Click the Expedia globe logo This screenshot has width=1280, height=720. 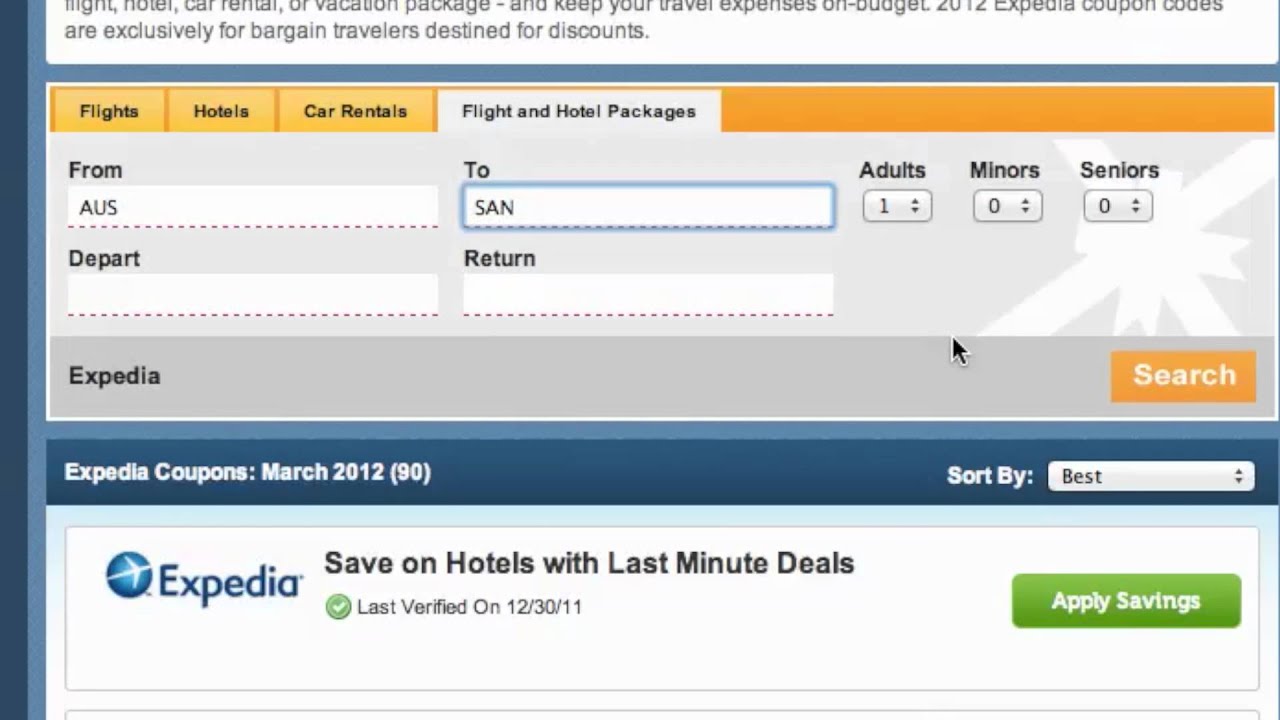pos(129,576)
